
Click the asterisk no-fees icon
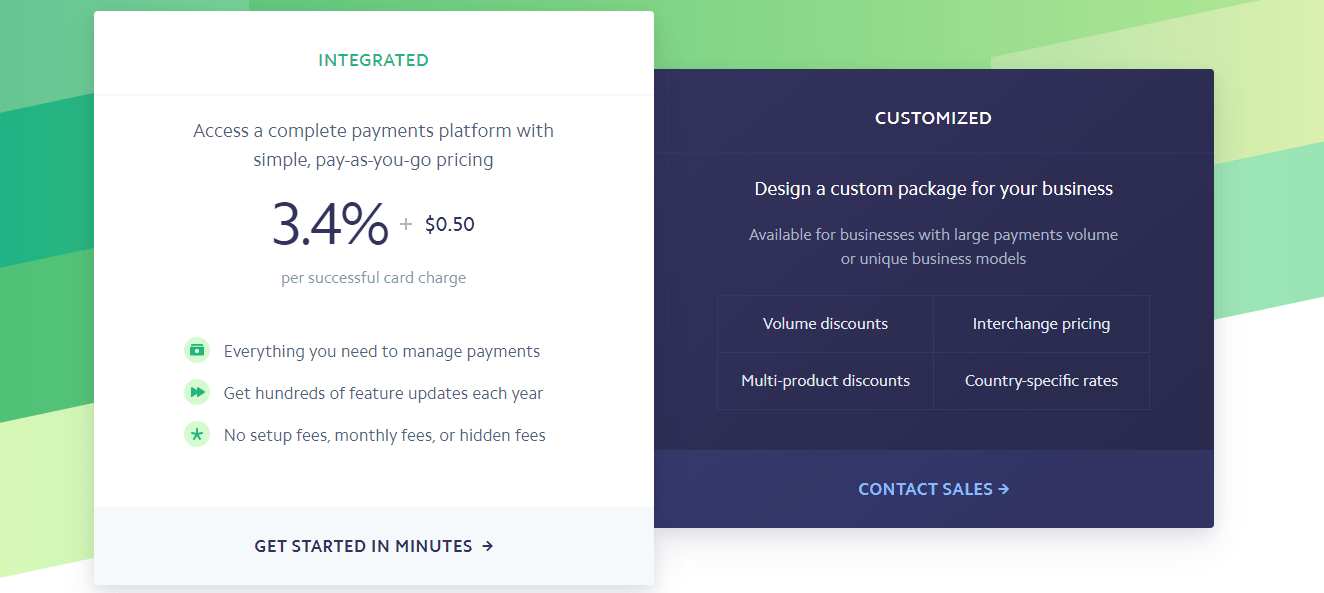click(197, 434)
